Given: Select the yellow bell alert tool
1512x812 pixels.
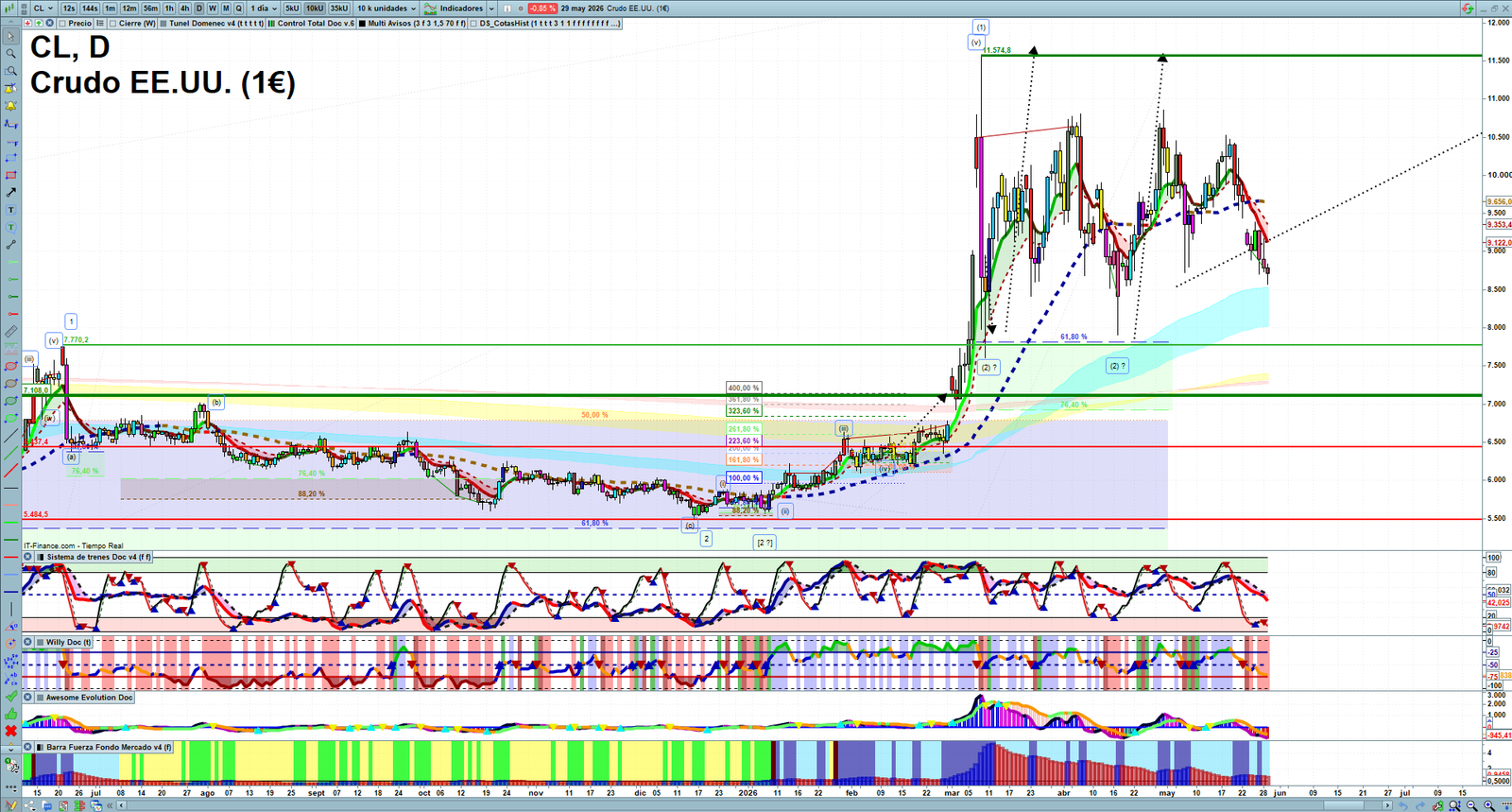Looking at the screenshot, I should point(10,107).
